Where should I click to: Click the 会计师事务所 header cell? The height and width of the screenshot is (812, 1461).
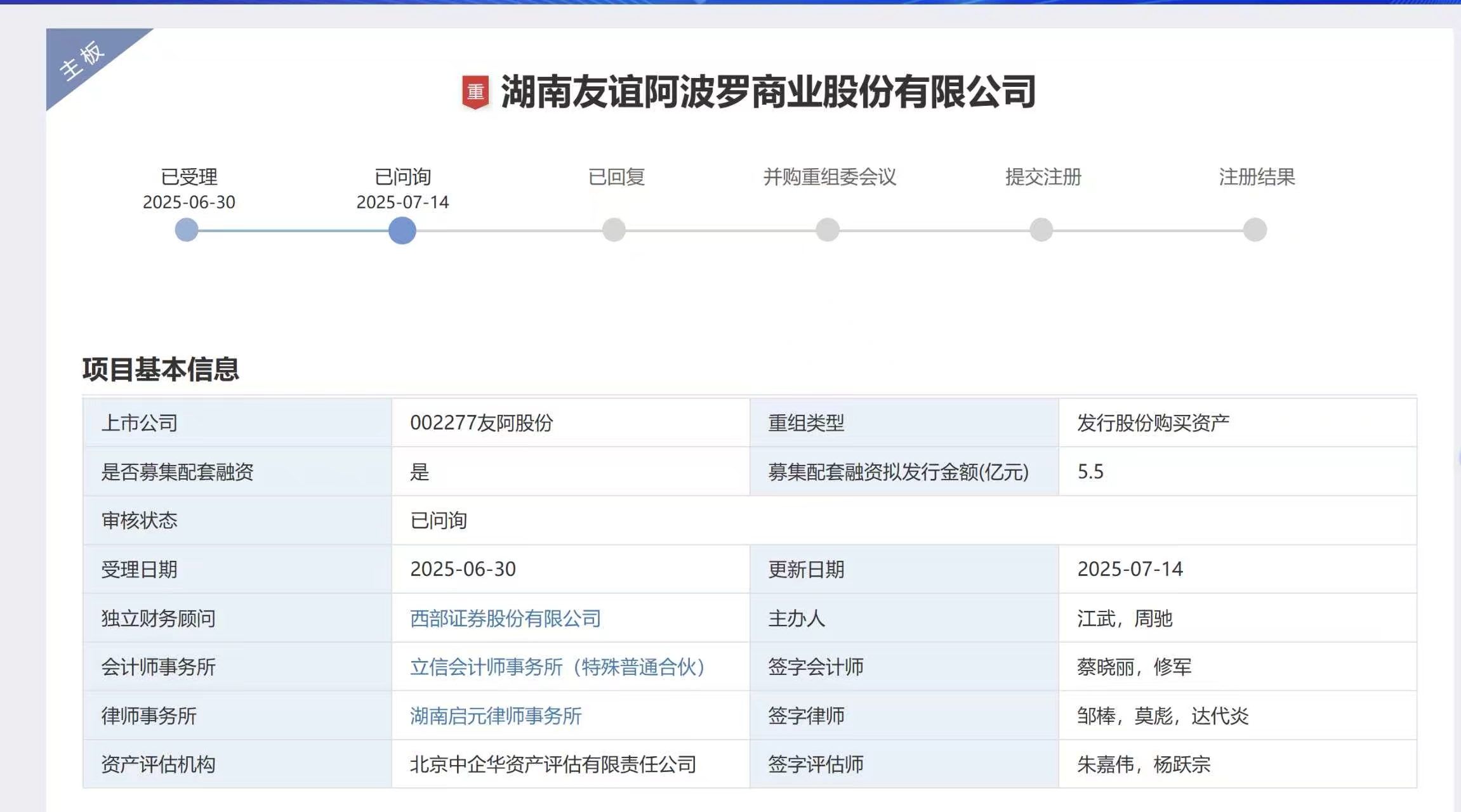pos(237,667)
